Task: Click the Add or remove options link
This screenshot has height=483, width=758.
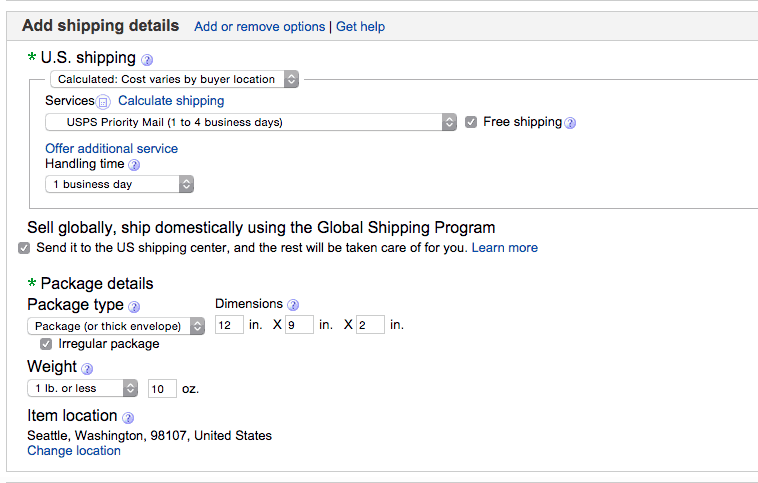Action: click(x=259, y=27)
